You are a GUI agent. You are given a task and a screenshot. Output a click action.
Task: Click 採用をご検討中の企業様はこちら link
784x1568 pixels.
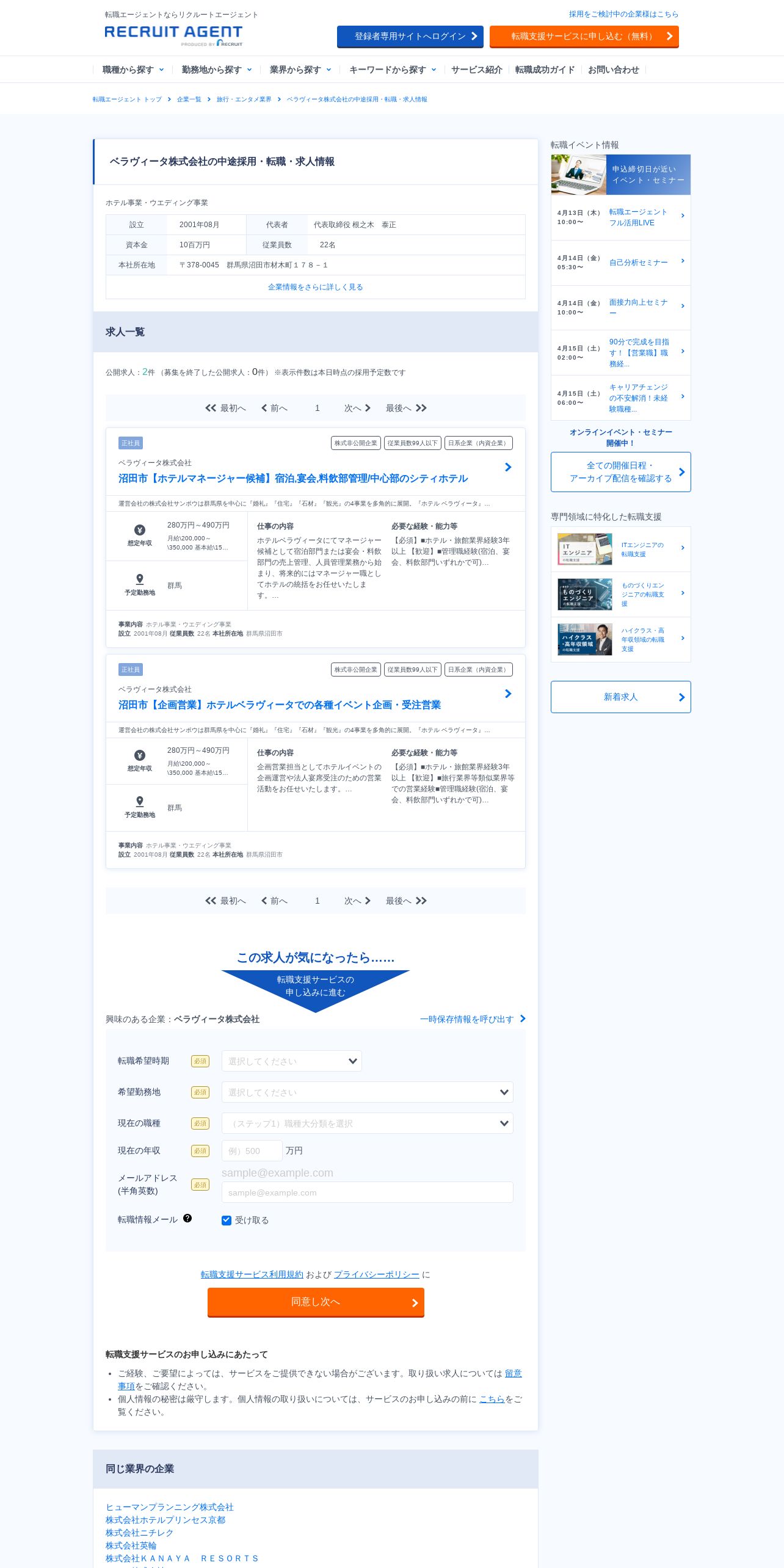[x=623, y=14]
